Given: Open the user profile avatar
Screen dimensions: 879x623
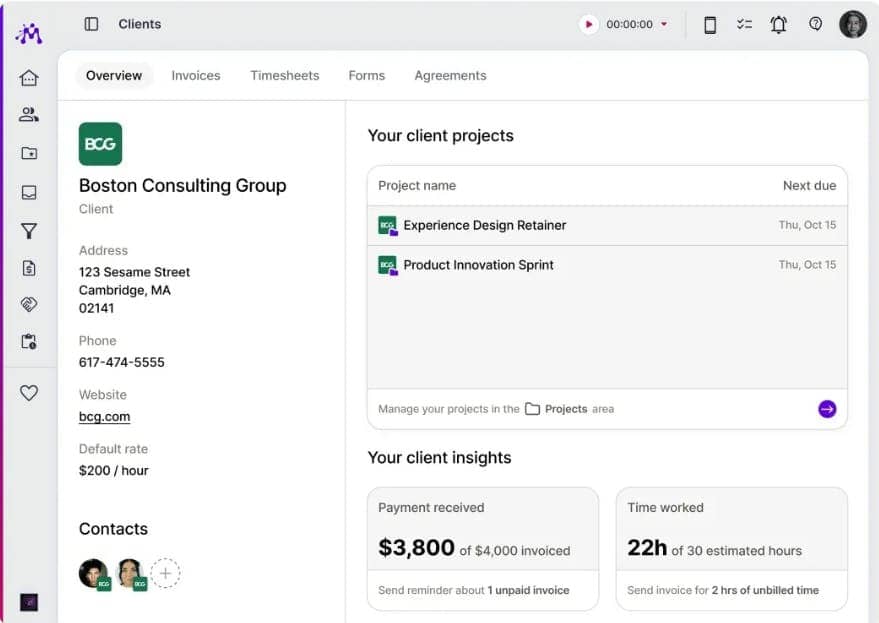Looking at the screenshot, I should click(x=853, y=25).
